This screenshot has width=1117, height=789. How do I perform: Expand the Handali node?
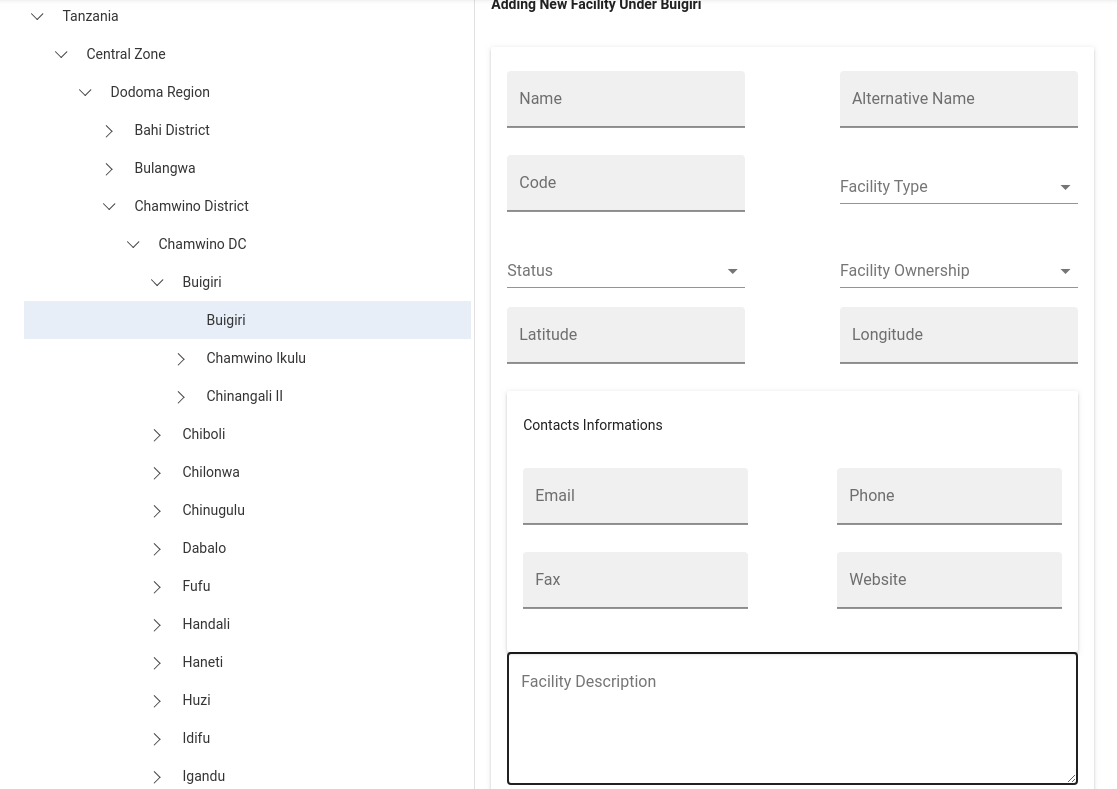[157, 625]
